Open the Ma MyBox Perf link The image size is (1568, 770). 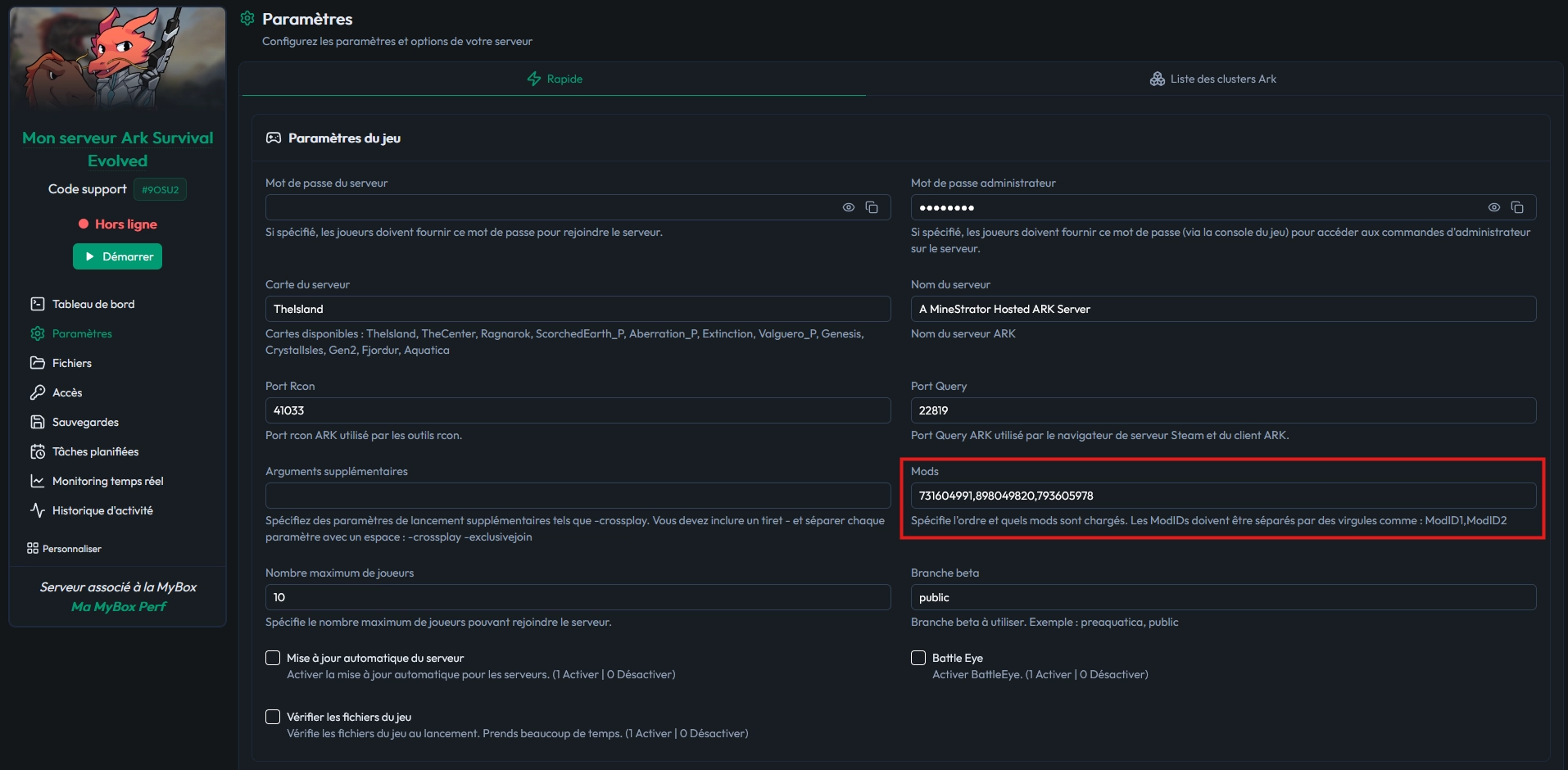118,606
